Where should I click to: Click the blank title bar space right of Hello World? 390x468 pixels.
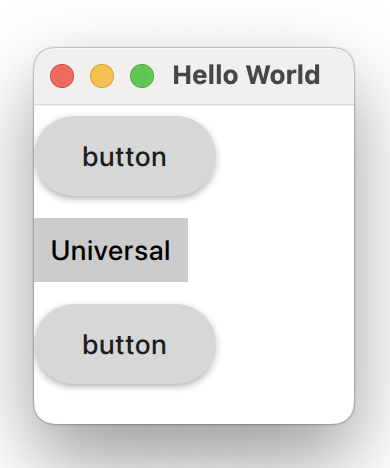[337, 76]
